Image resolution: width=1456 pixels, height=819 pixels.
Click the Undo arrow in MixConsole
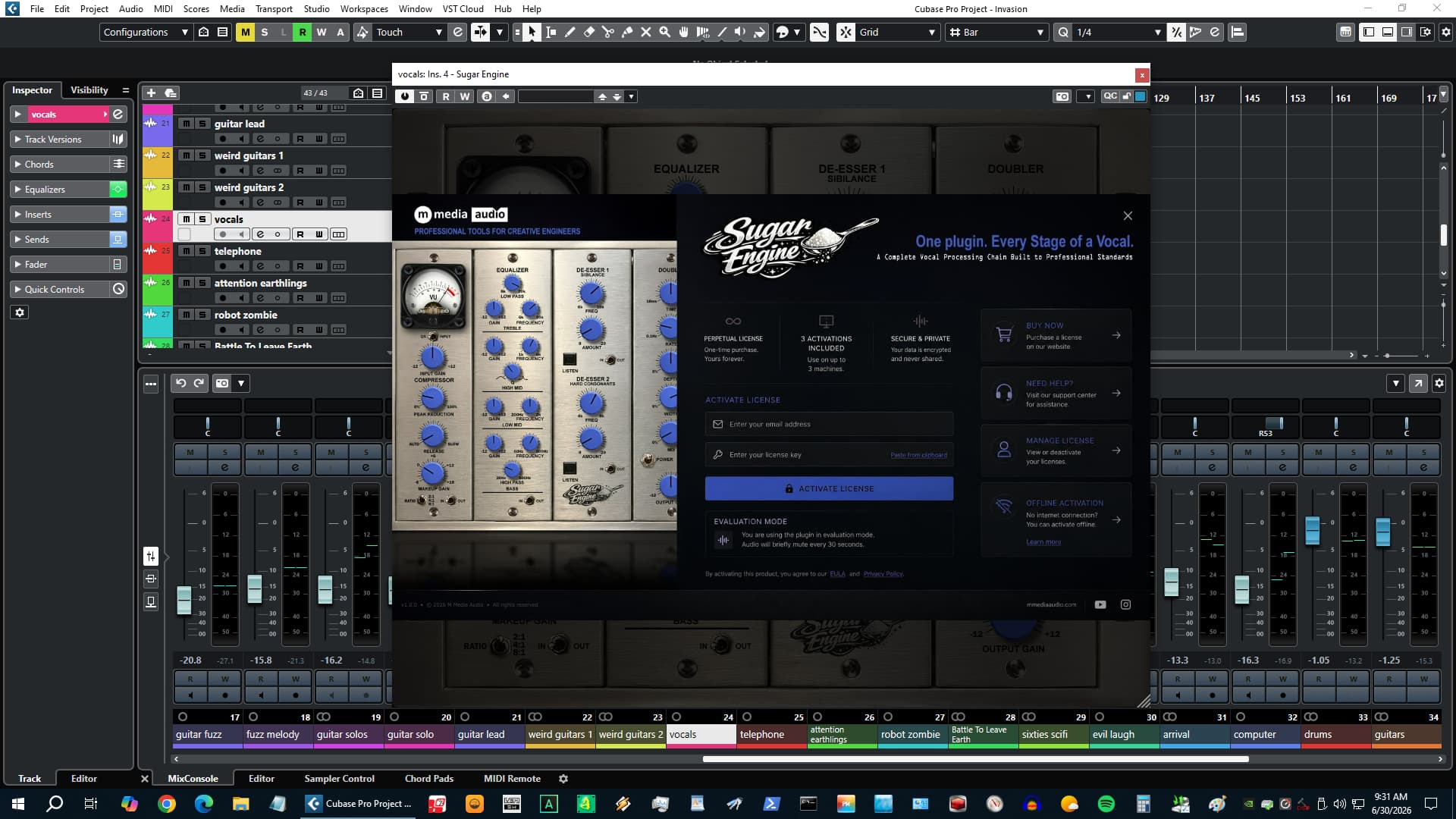pyautogui.click(x=181, y=383)
